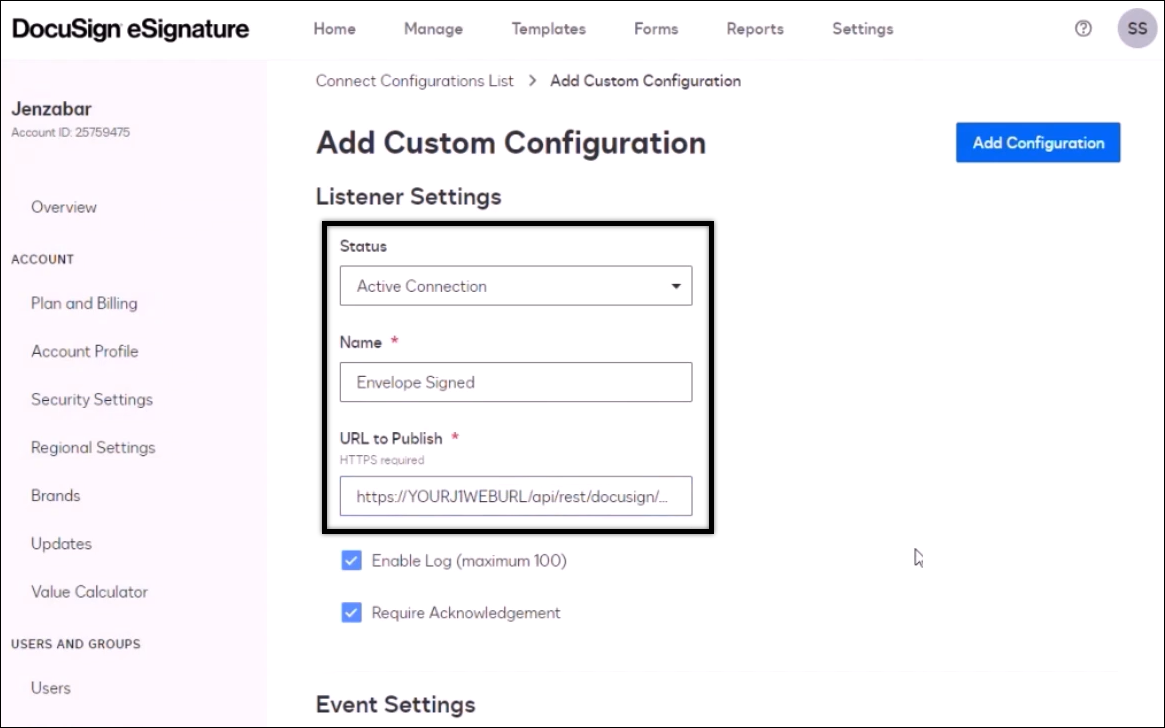Open the SS user profile avatar
Screen dimensions: 1165x728
coord(1137,29)
